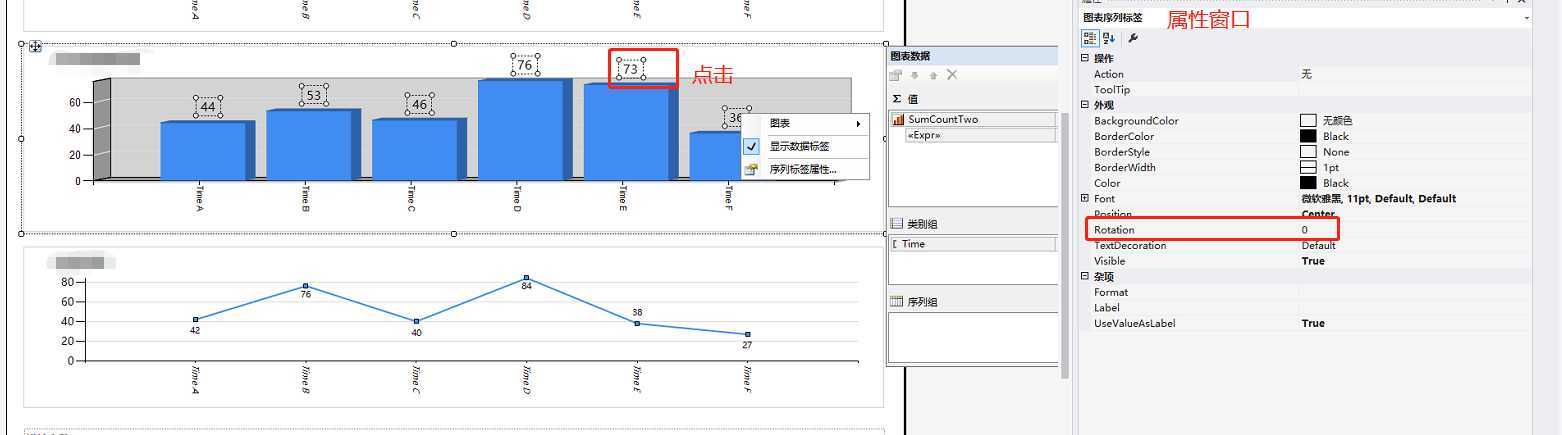
Task: Select the «Expr» item under SumCountTwo
Action: [x=980, y=135]
